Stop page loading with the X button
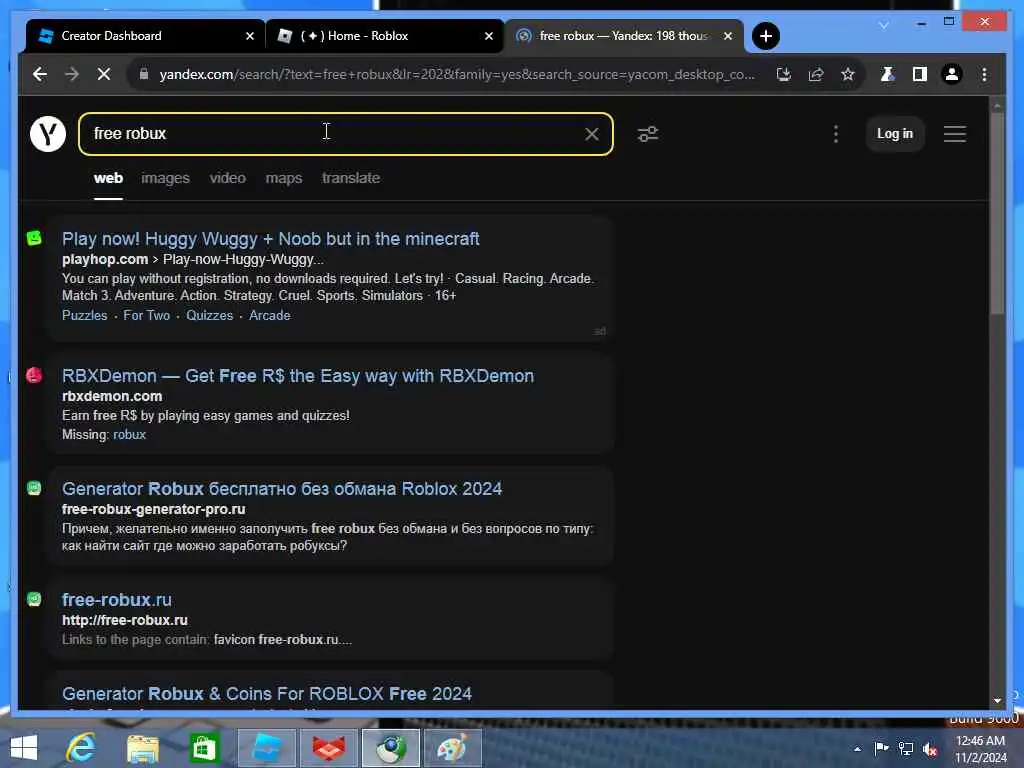The width and height of the screenshot is (1024, 768). point(104,74)
